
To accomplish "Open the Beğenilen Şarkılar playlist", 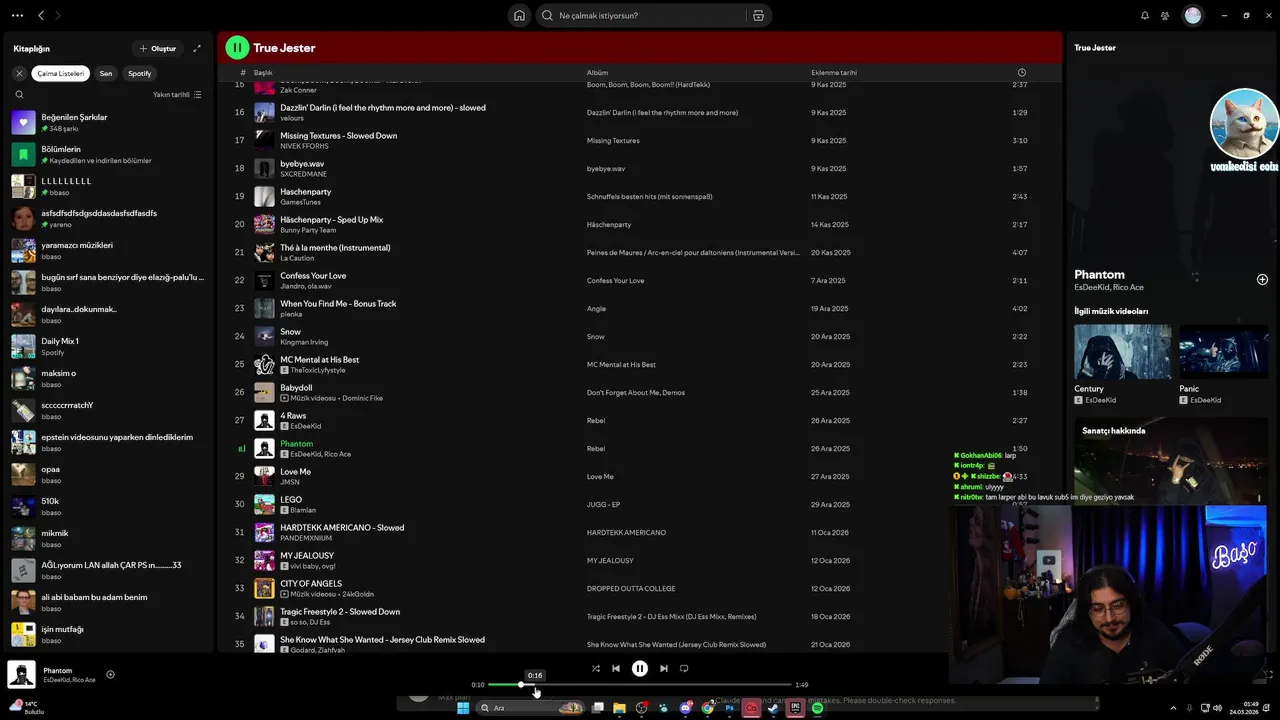I will coord(108,122).
